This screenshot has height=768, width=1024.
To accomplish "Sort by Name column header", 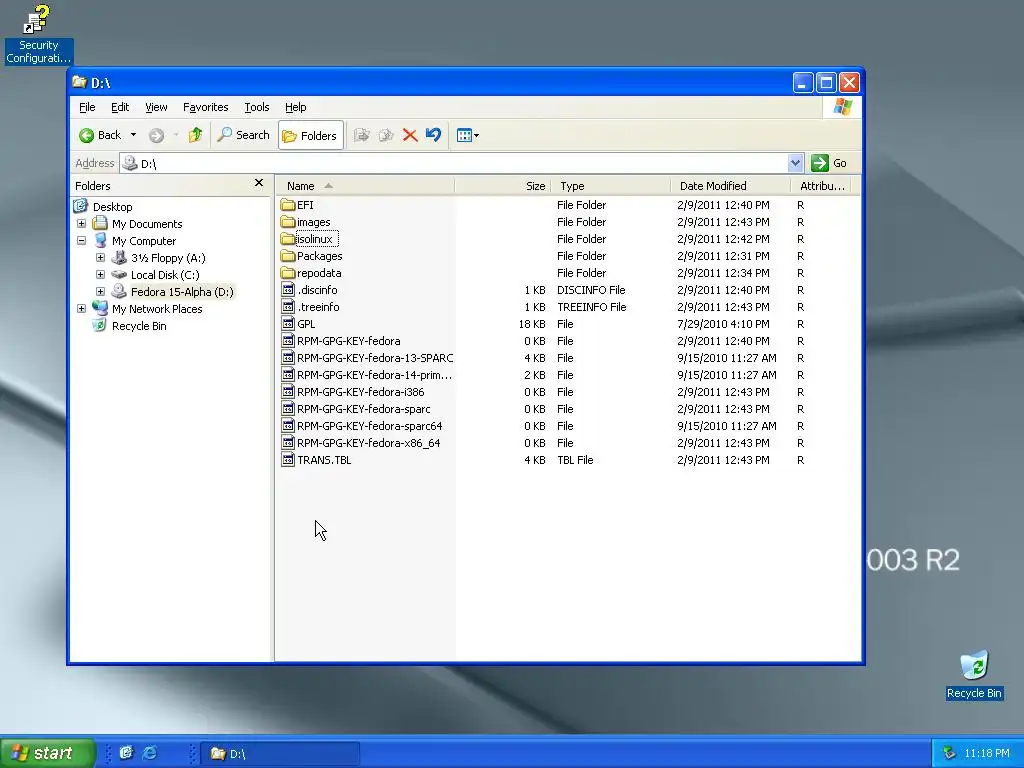I will [x=365, y=186].
